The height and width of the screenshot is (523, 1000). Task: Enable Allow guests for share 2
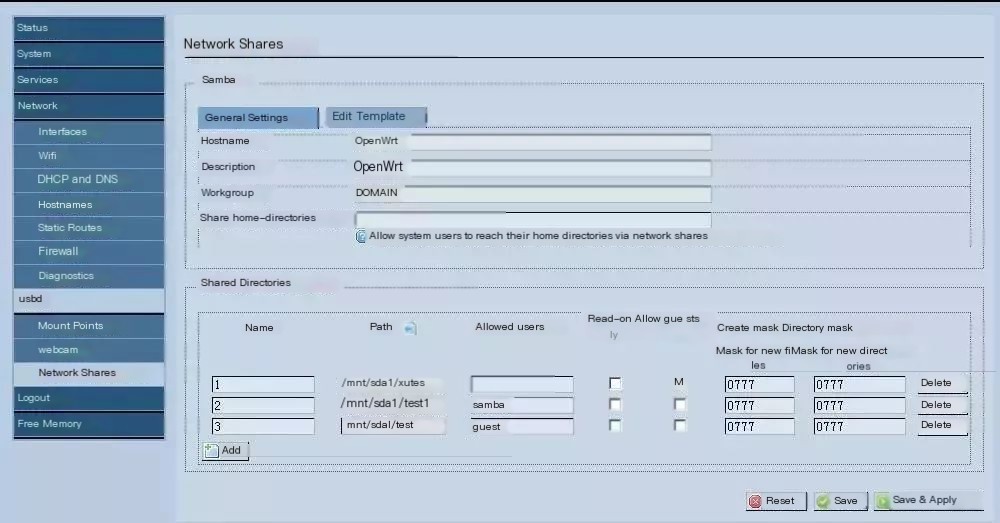[680, 404]
